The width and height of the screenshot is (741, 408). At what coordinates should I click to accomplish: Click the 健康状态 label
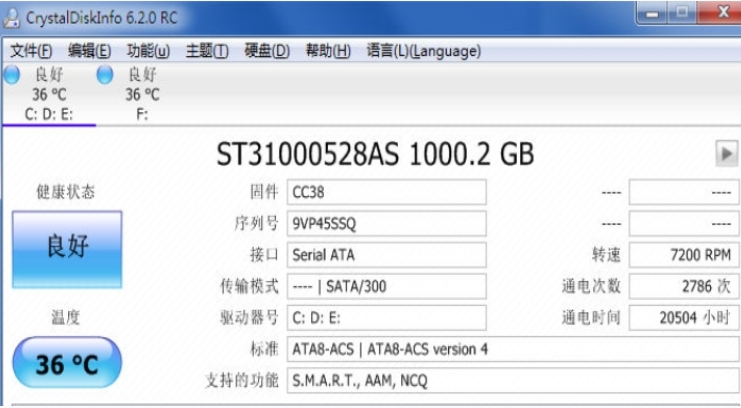click(66, 192)
